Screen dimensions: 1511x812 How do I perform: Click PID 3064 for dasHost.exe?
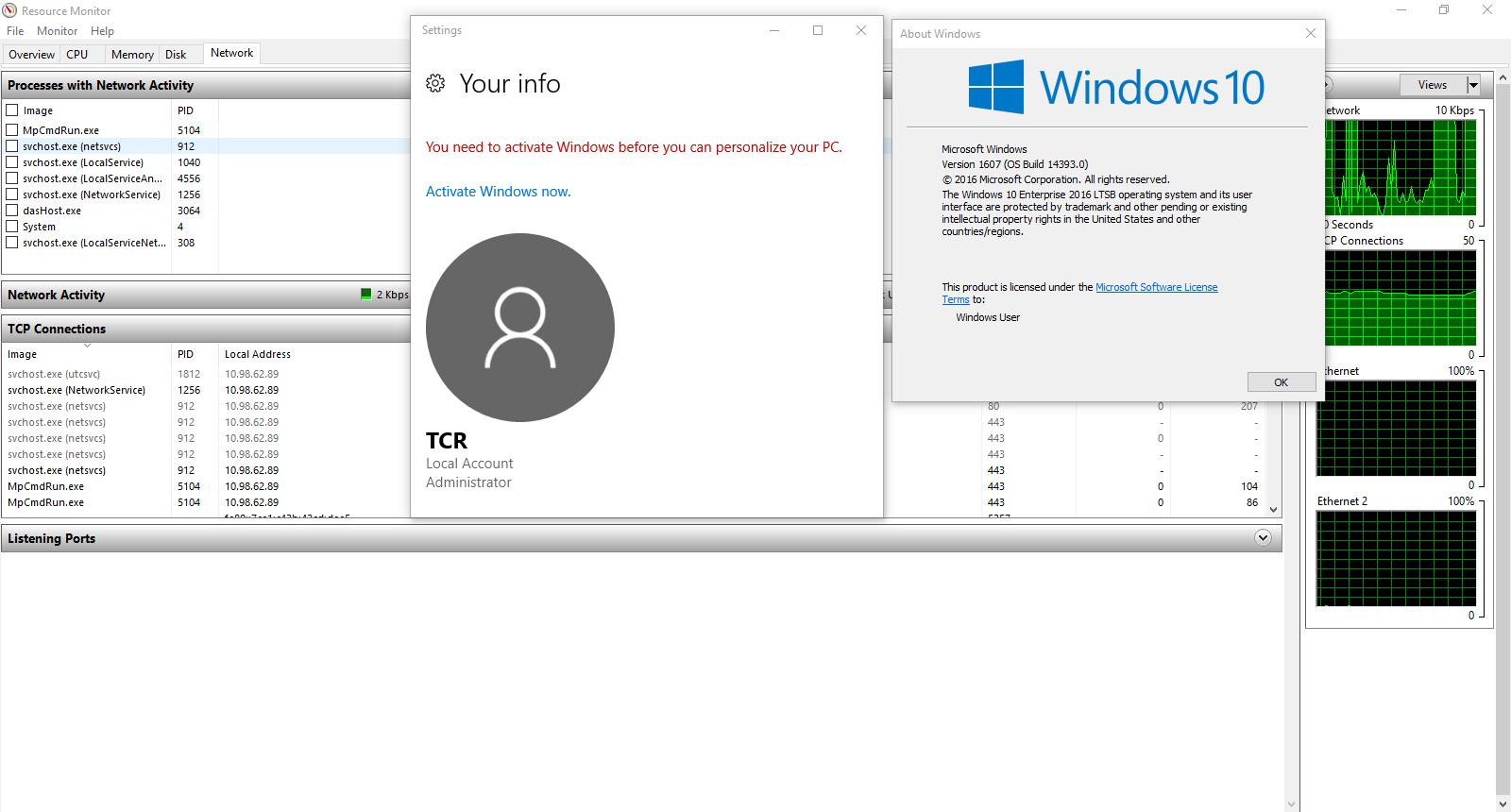pos(189,211)
